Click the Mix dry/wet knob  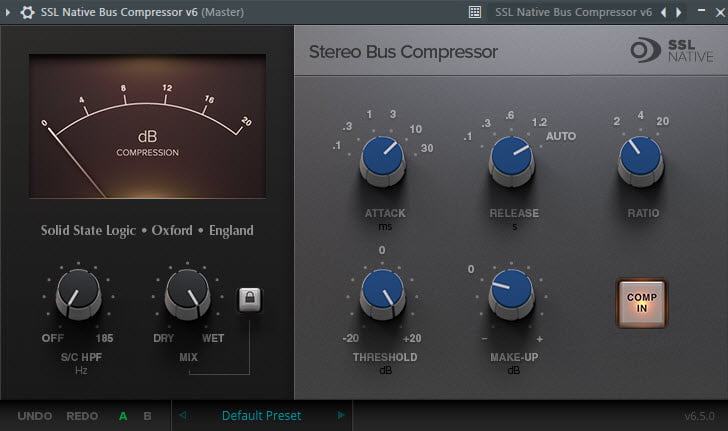pos(188,294)
